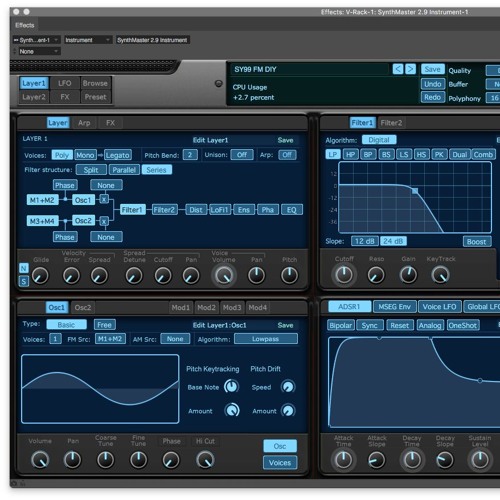Switch to the Arp tab
This screenshot has height=500, width=500.
84,123
